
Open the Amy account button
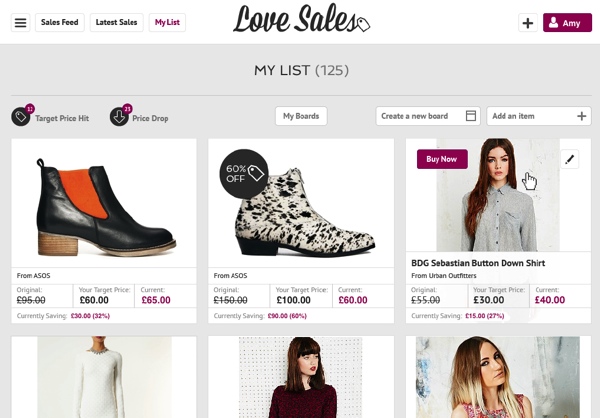[x=567, y=23]
